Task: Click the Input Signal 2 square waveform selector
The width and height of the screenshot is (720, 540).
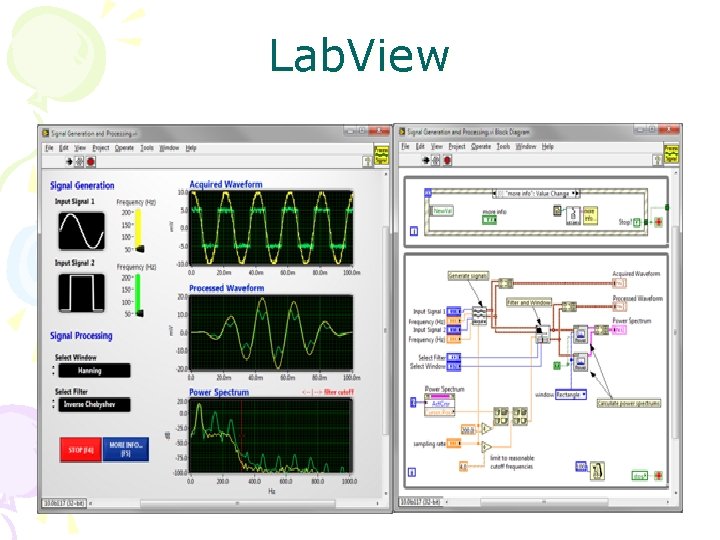Action: [x=81, y=293]
